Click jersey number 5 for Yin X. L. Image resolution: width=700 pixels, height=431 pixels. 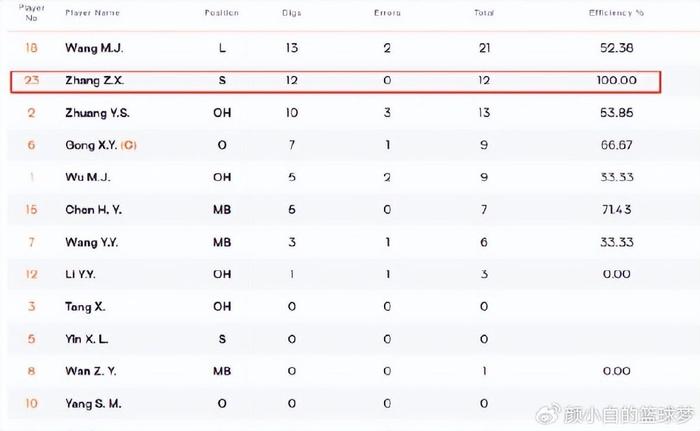pos(31,339)
